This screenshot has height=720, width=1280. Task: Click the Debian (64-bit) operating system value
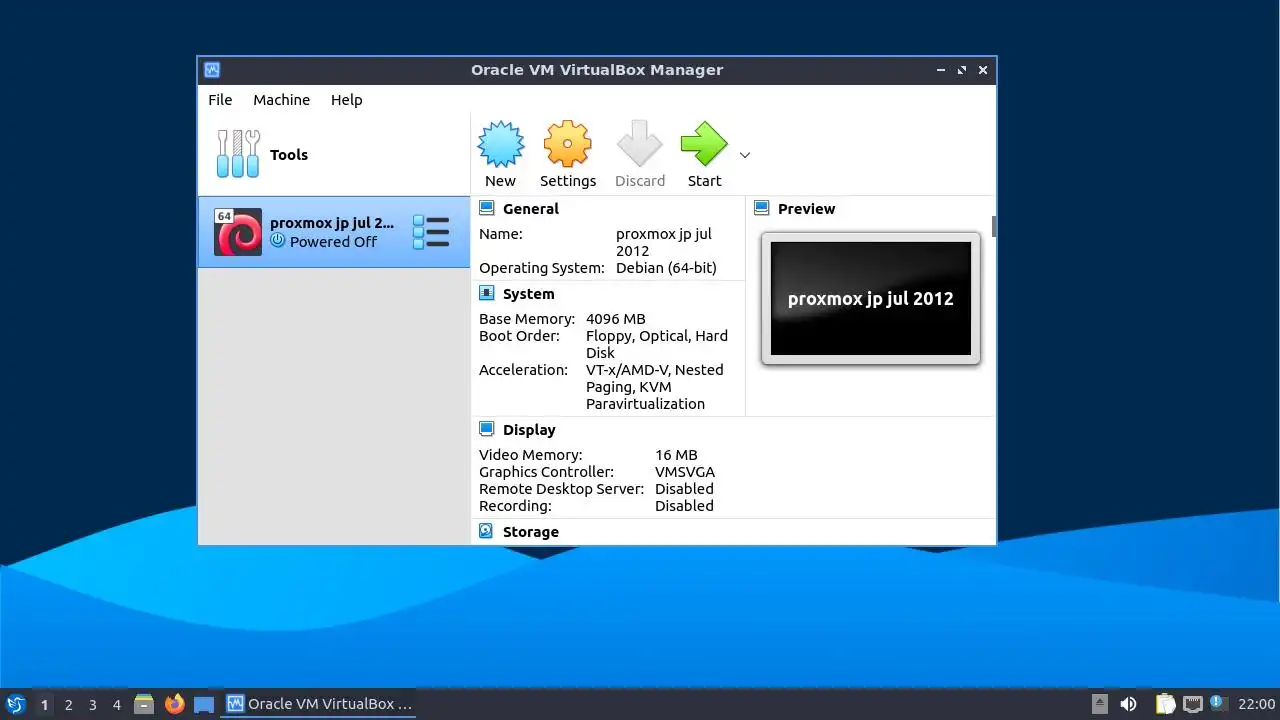[666, 268]
